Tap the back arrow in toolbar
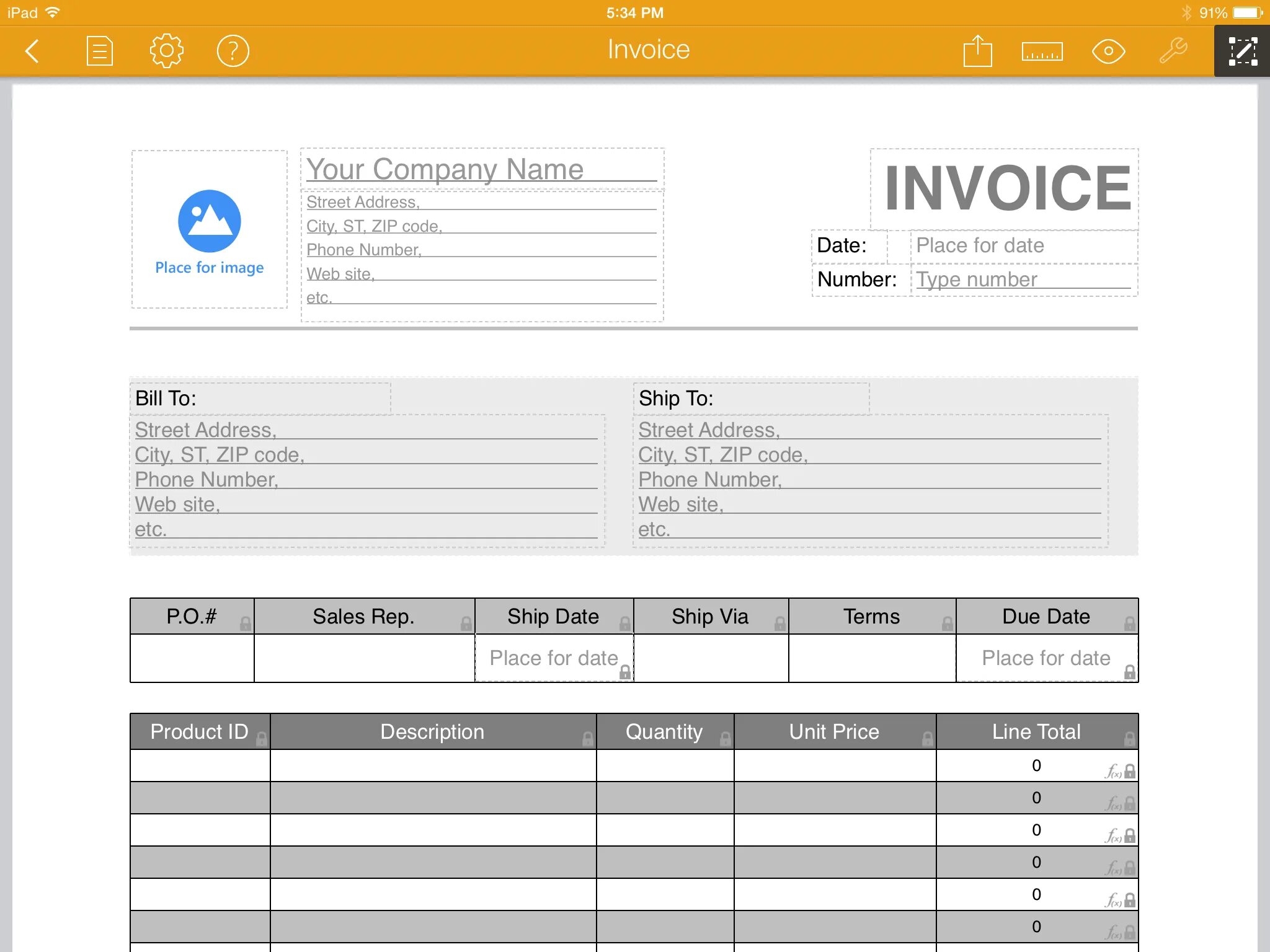 pos(32,51)
